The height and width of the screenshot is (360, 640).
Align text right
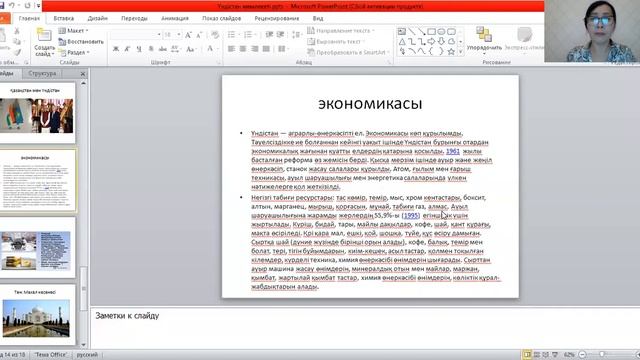255,49
